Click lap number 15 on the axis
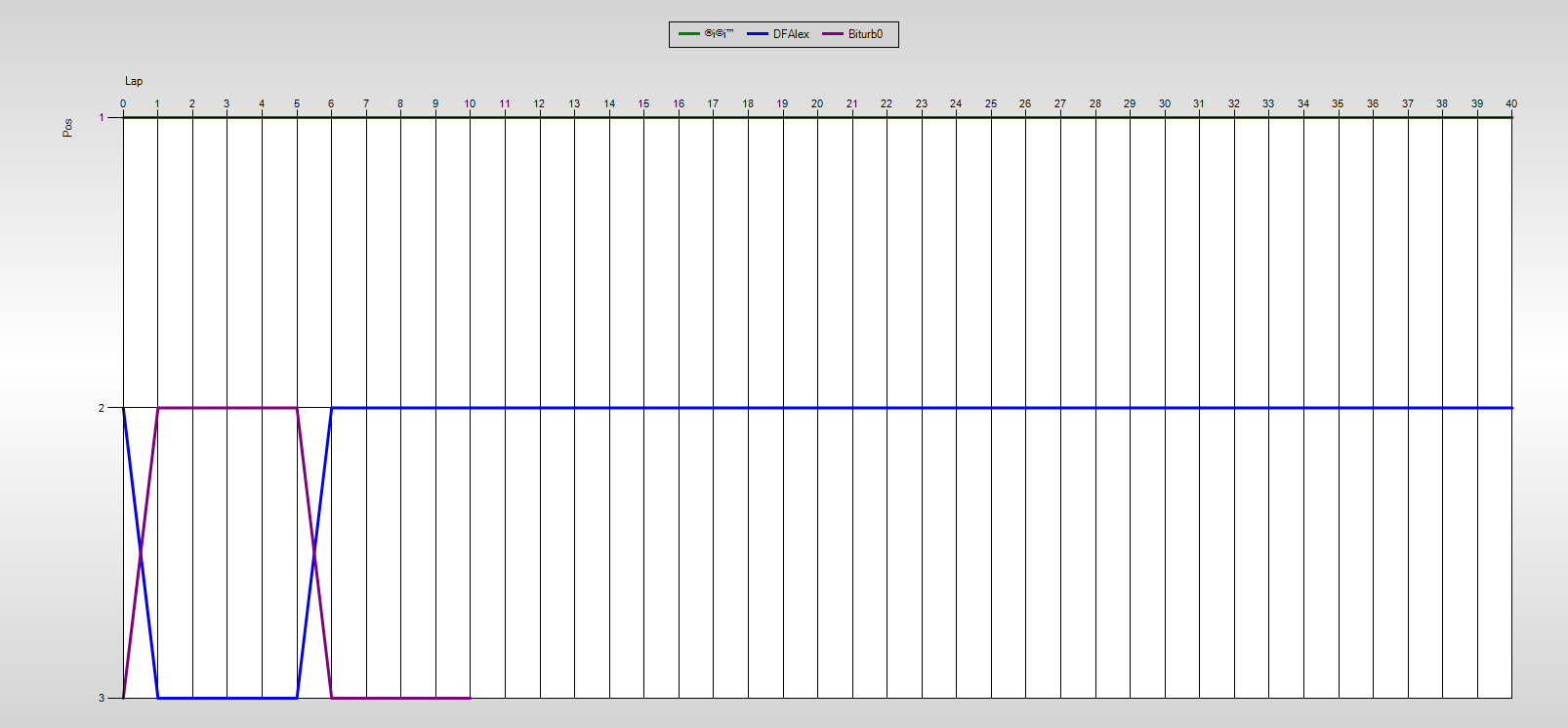The height and width of the screenshot is (728, 1568). click(x=643, y=103)
